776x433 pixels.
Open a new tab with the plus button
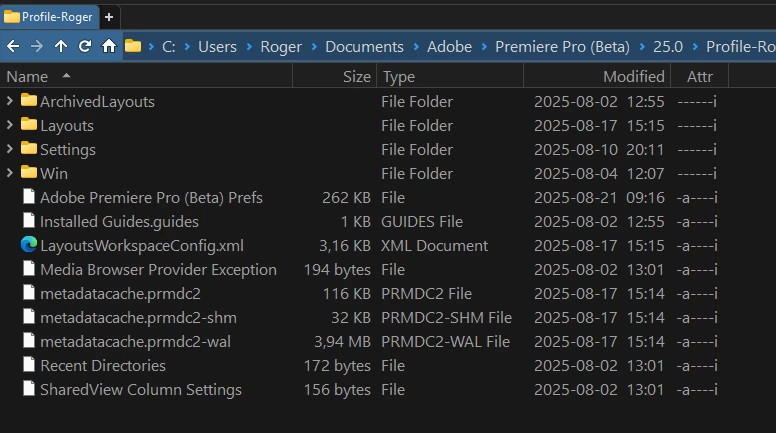pos(109,17)
